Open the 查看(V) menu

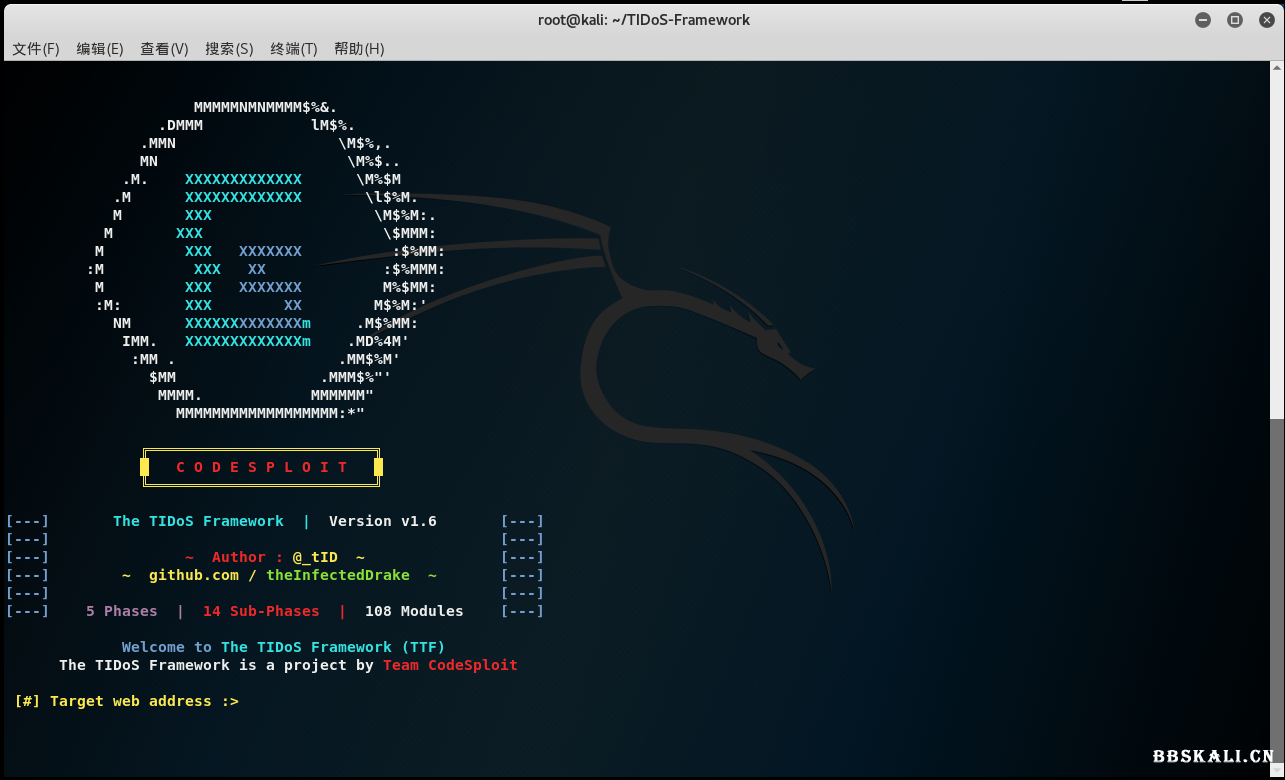coord(164,48)
